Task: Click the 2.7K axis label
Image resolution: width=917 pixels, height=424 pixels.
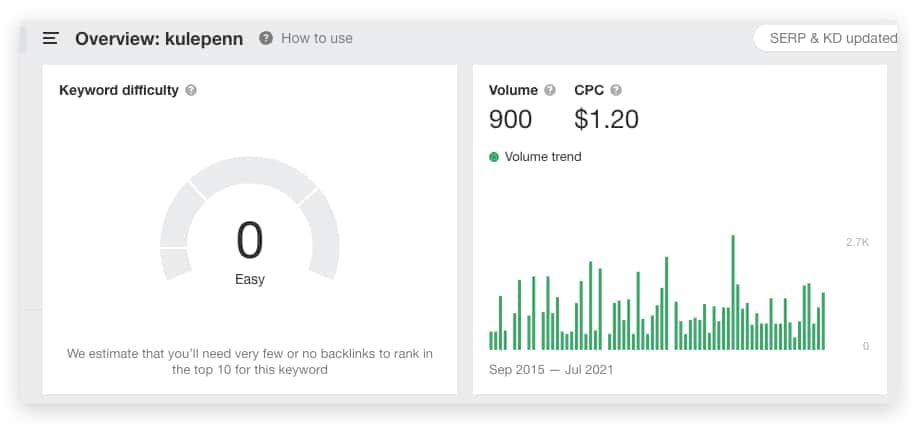Action: pyautogui.click(x=857, y=242)
